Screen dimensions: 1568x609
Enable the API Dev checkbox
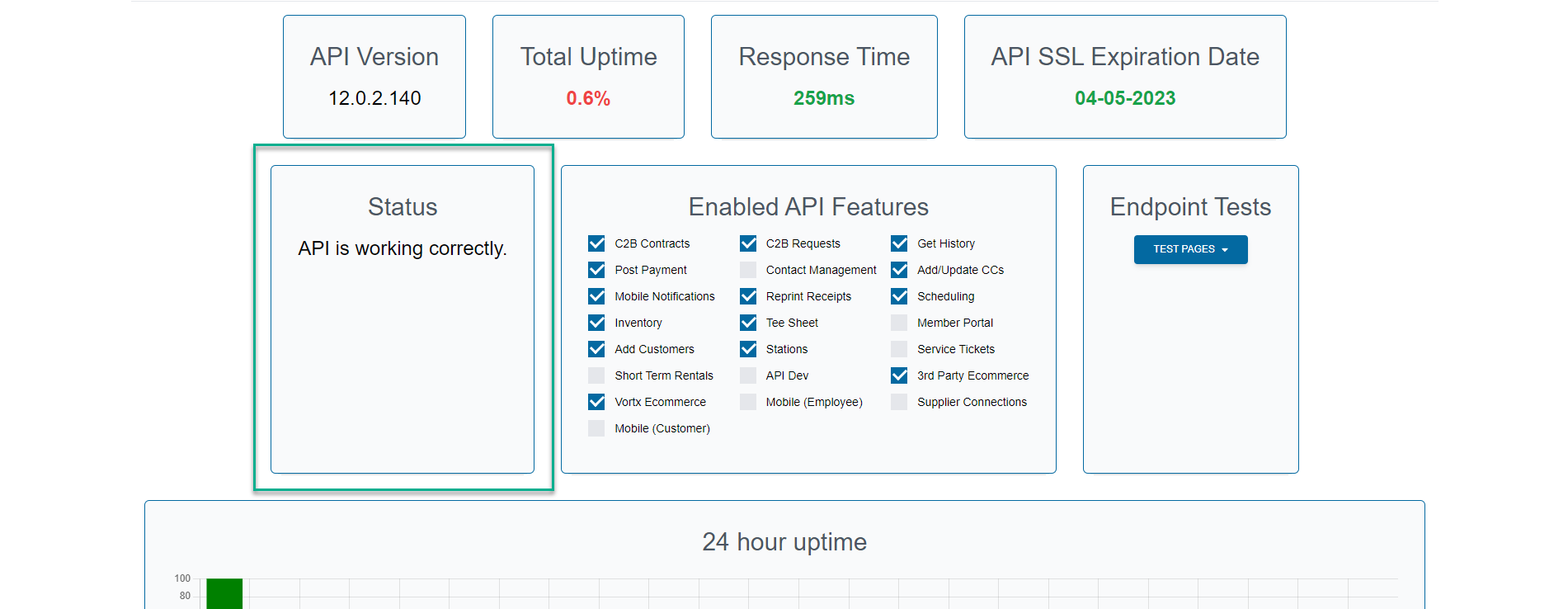(x=748, y=375)
